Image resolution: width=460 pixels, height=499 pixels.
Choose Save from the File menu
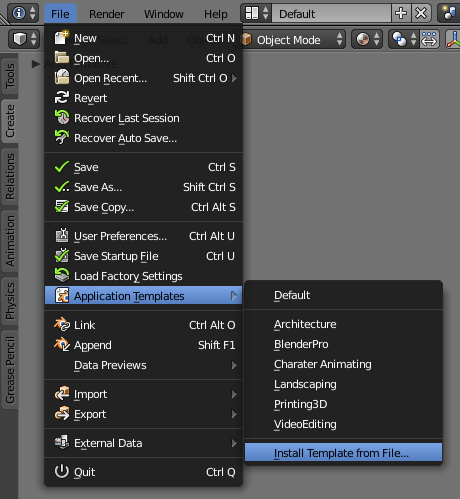[144, 167]
